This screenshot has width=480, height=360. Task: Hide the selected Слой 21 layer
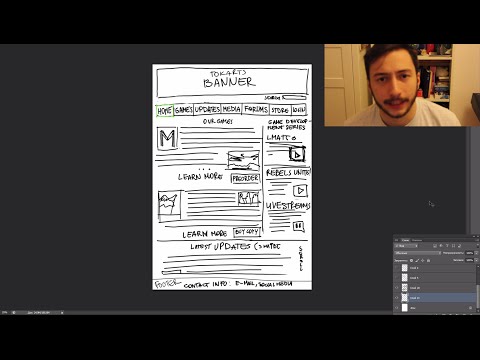[397, 298]
